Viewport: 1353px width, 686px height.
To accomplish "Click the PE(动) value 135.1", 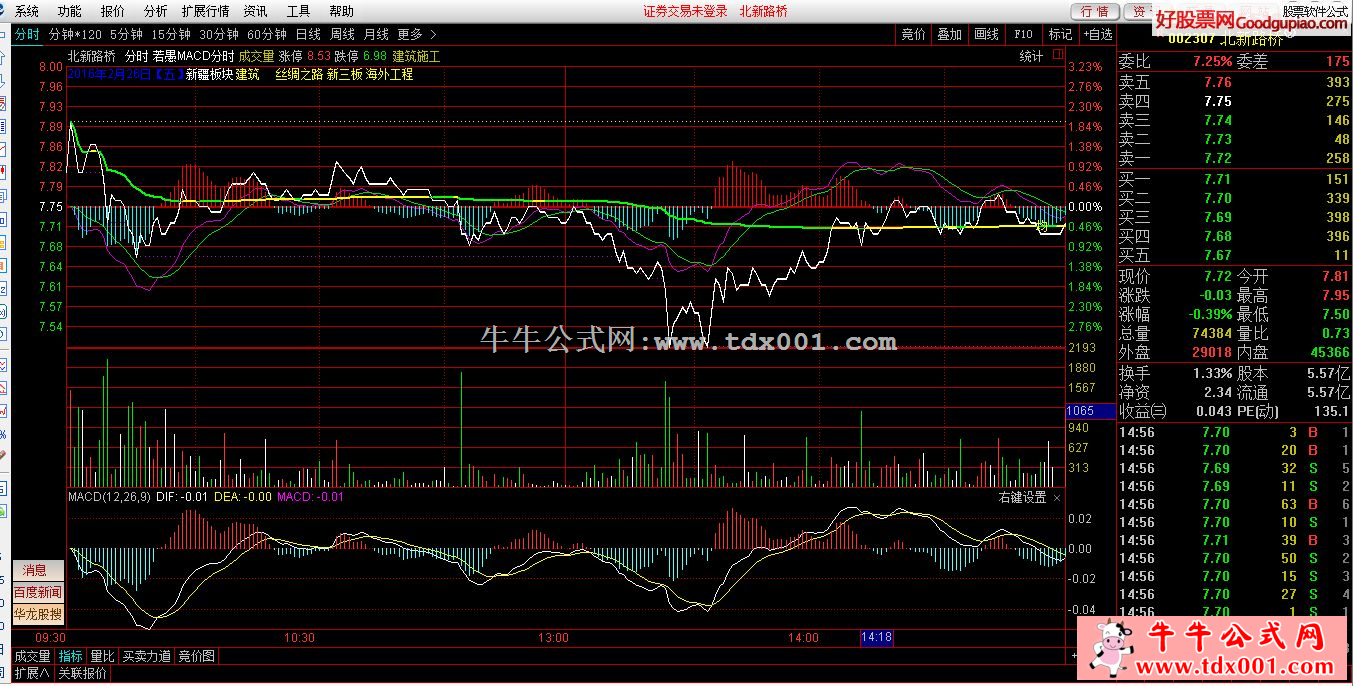I will pyautogui.click(x=1330, y=411).
